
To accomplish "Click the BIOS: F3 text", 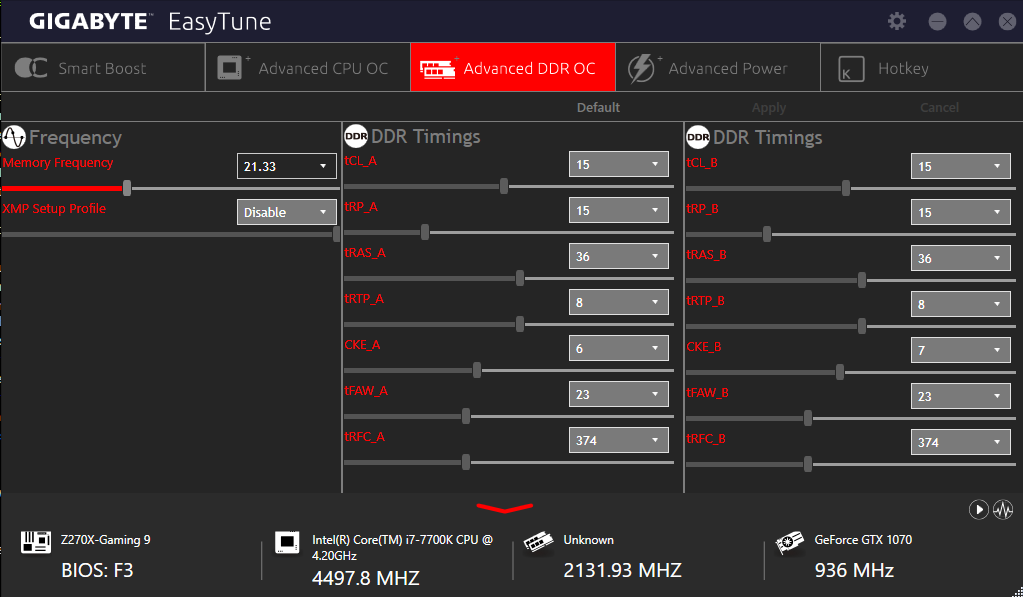I will tap(97, 570).
